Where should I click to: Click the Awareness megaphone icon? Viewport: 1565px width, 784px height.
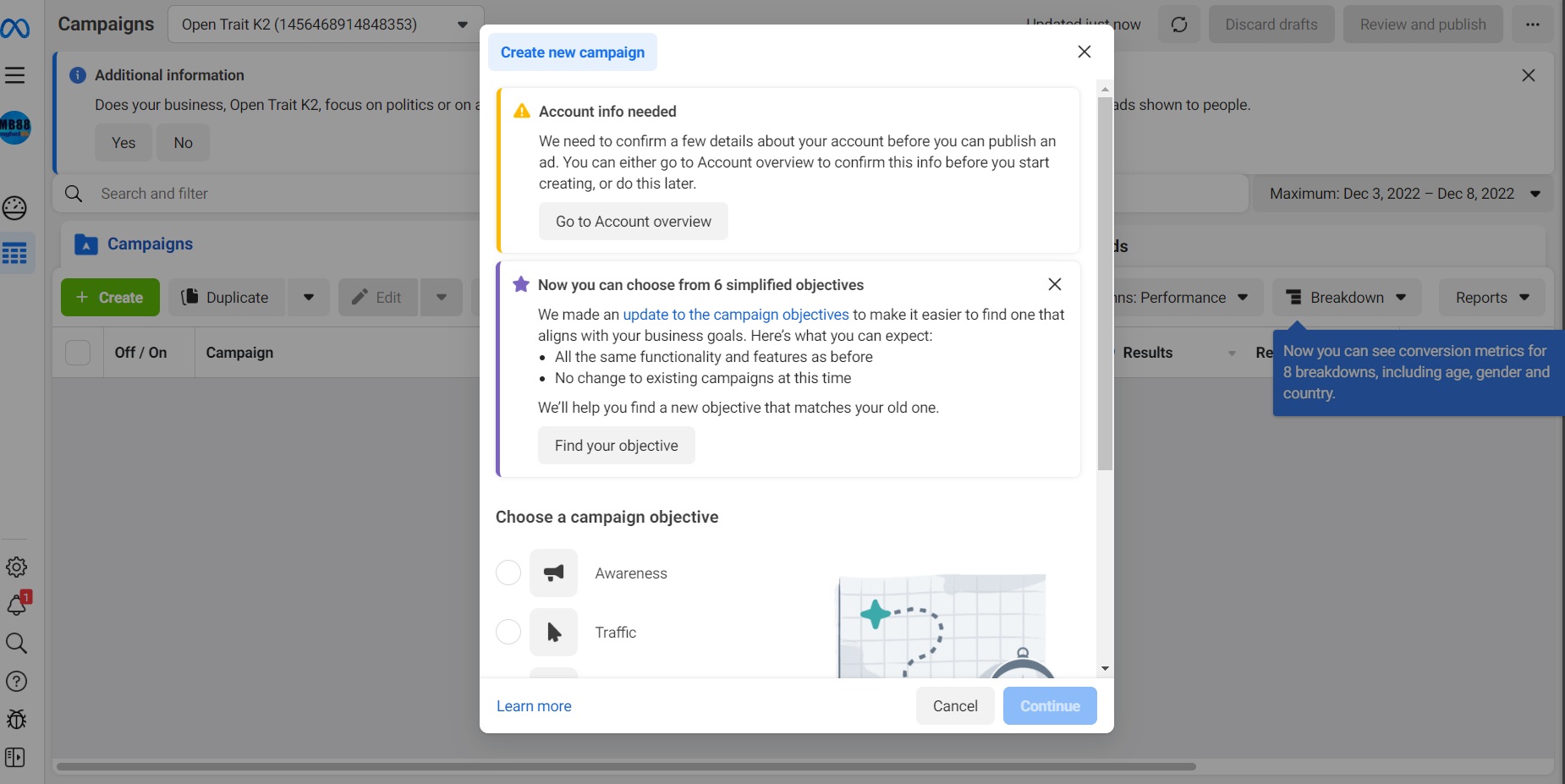[553, 573]
